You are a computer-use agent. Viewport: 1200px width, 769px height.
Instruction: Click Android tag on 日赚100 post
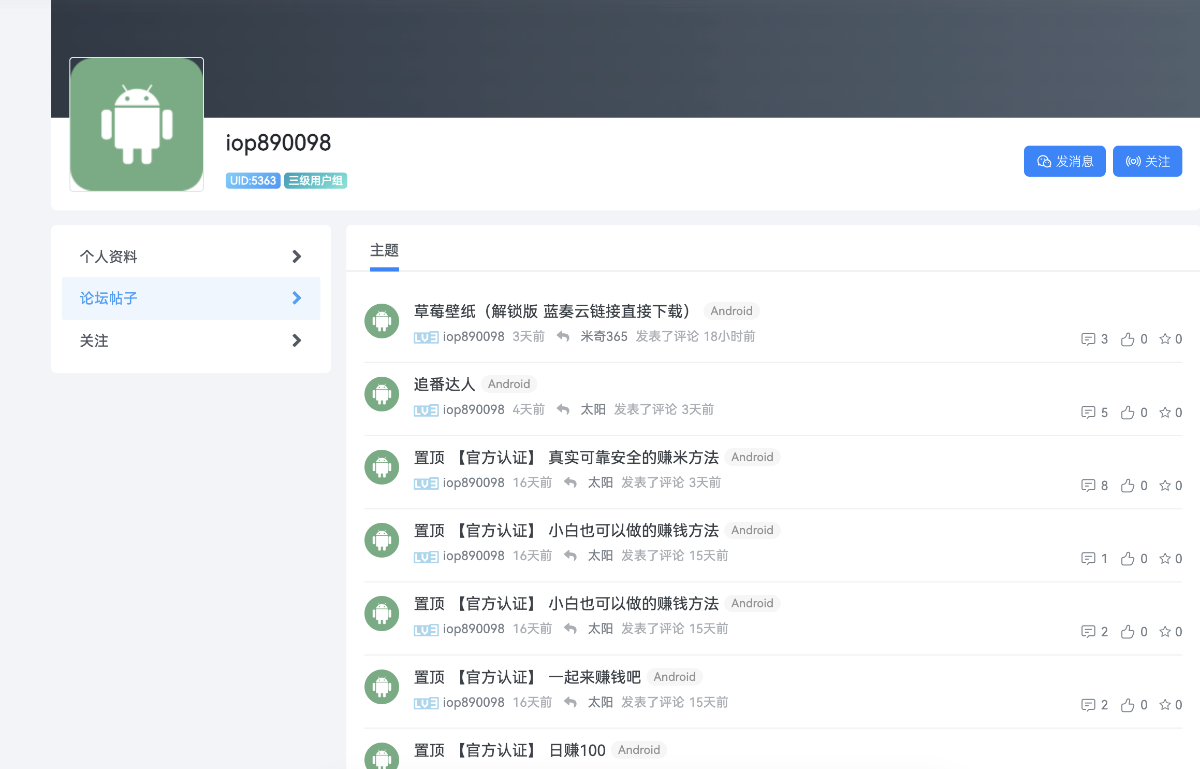pos(639,750)
